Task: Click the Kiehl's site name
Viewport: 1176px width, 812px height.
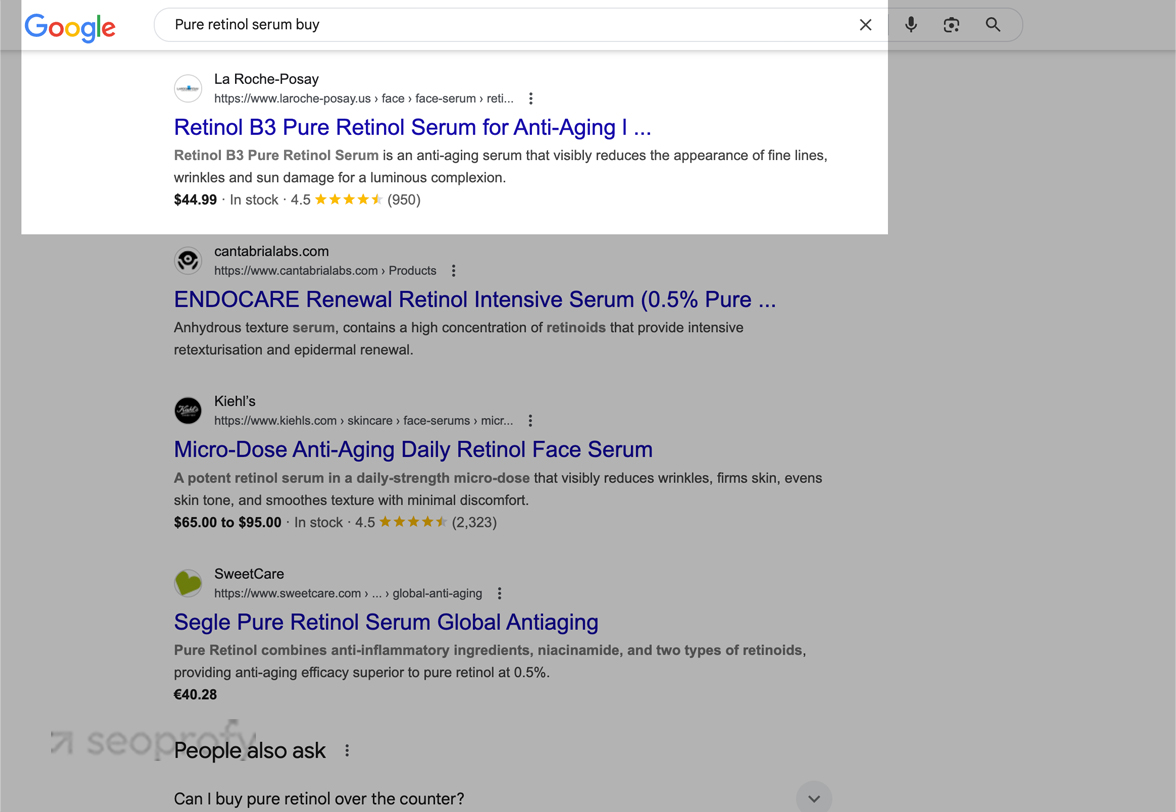Action: pos(235,402)
